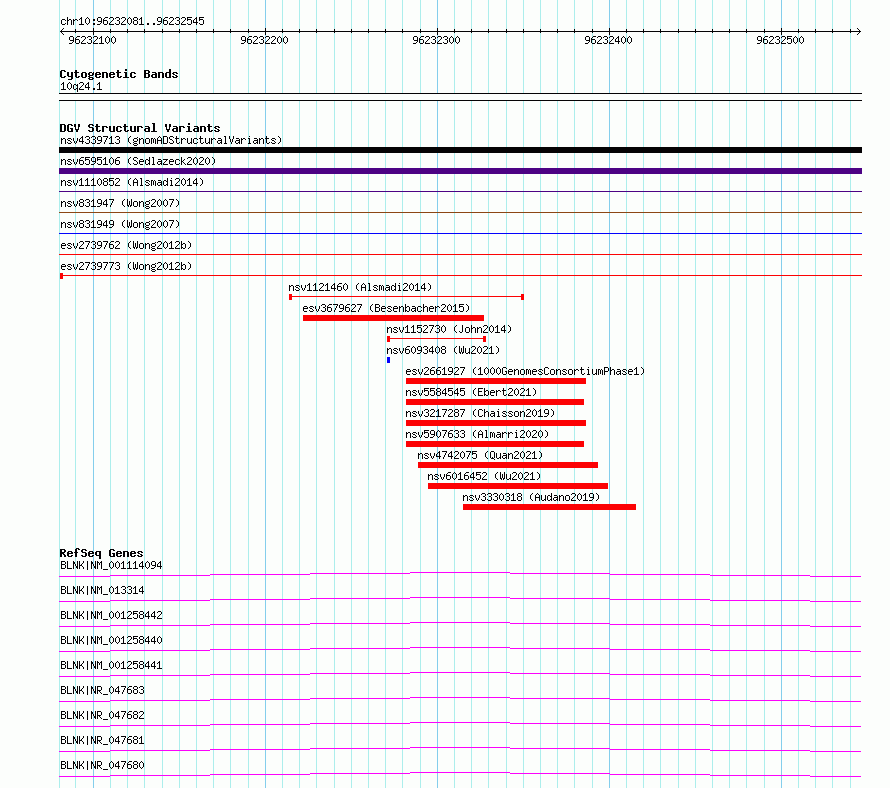Click the chr10:96232081..96232545 region label
The width and height of the screenshot is (890, 788).
coord(132,22)
